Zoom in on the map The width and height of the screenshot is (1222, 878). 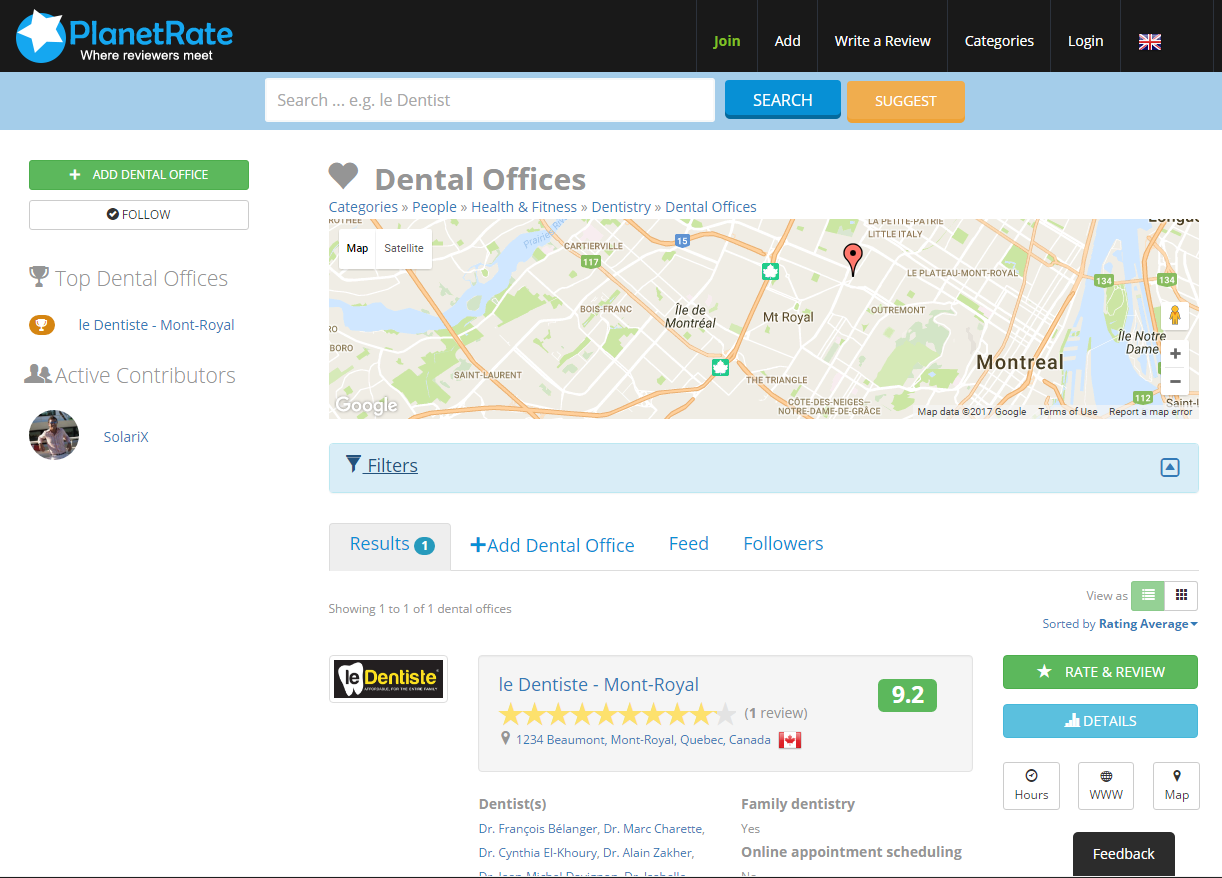1175,354
